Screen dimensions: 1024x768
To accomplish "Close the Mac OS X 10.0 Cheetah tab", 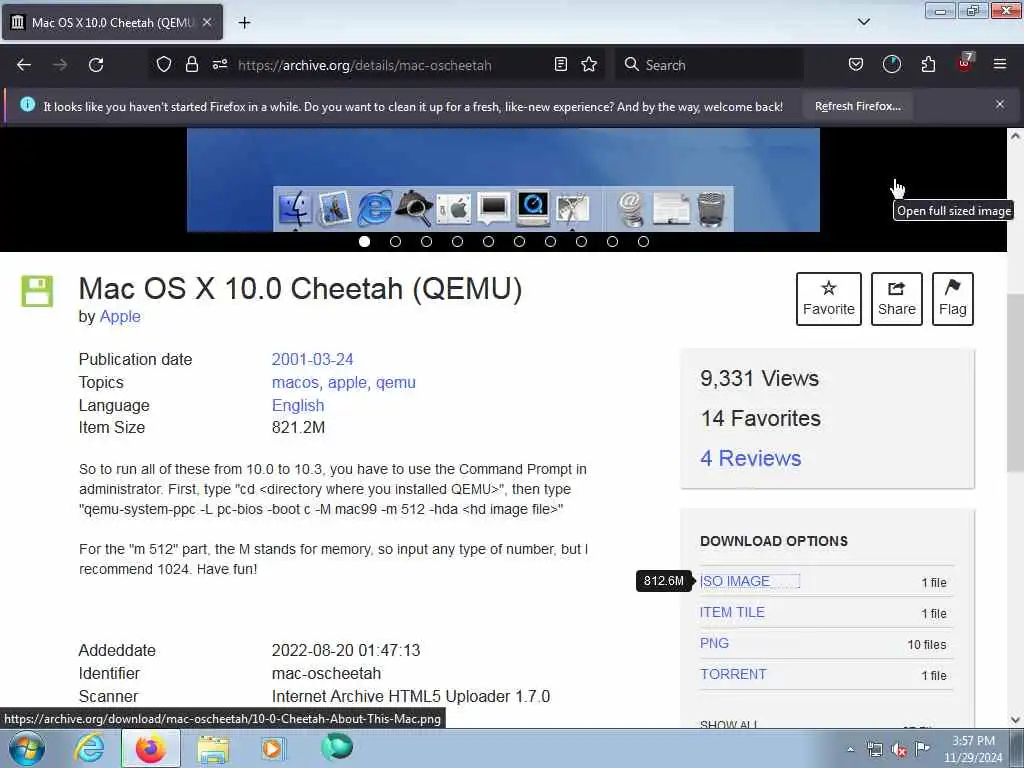I will tap(207, 22).
